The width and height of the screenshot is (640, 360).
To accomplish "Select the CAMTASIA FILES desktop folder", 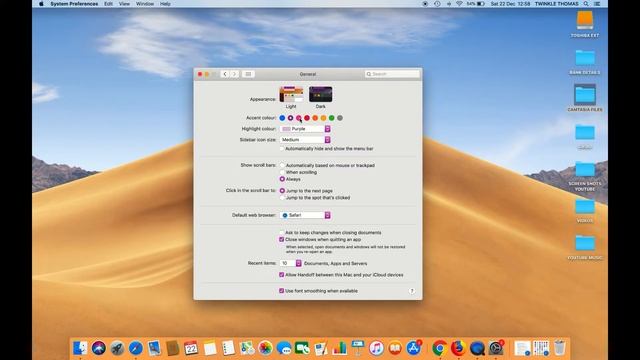I will tap(585, 98).
